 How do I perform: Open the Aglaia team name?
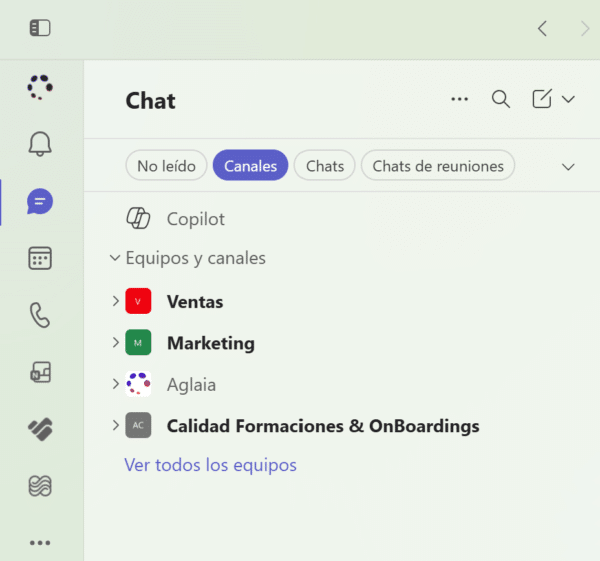click(191, 385)
